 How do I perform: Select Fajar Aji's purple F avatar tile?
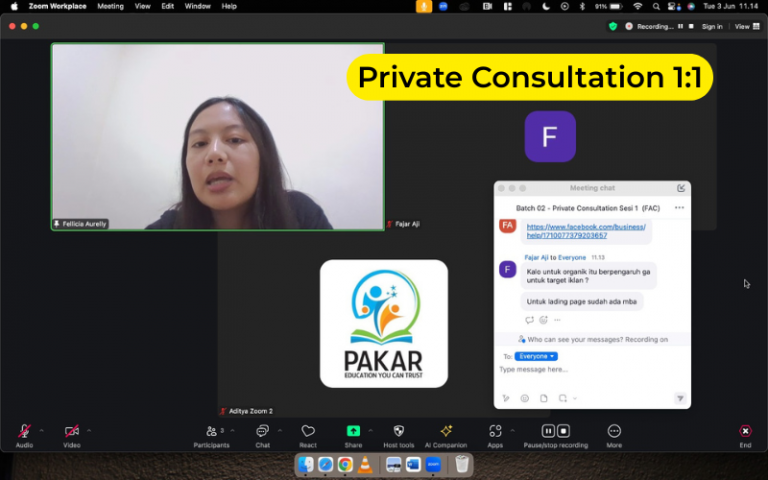click(550, 137)
